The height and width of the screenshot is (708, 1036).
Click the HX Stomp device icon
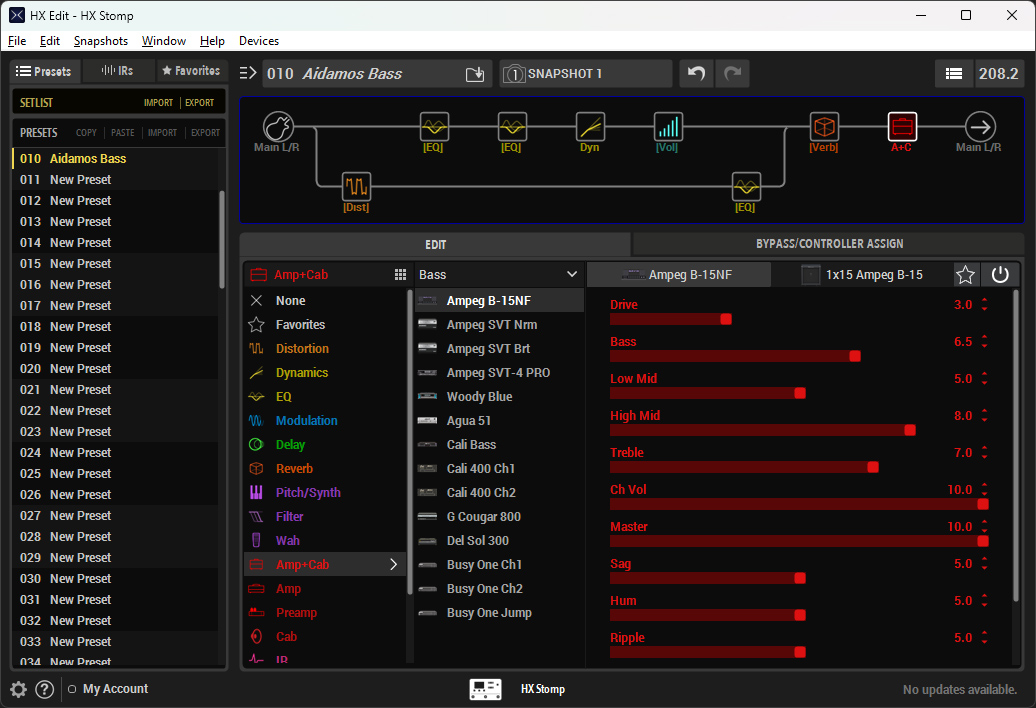pos(486,689)
